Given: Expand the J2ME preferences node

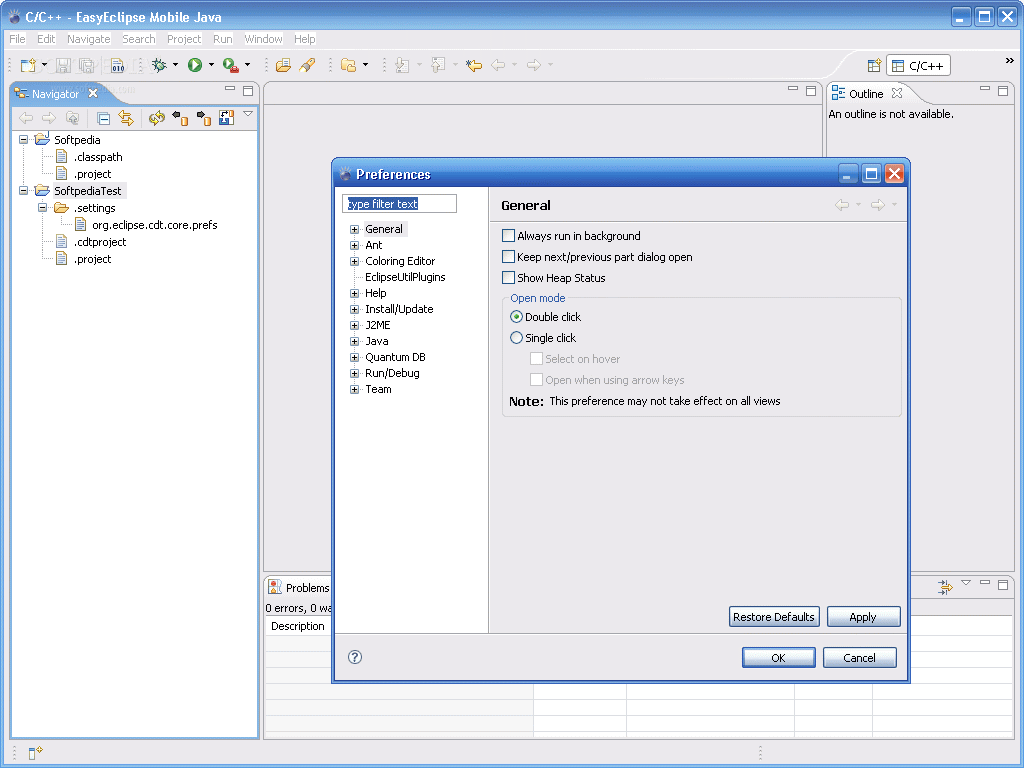Looking at the screenshot, I should [355, 325].
